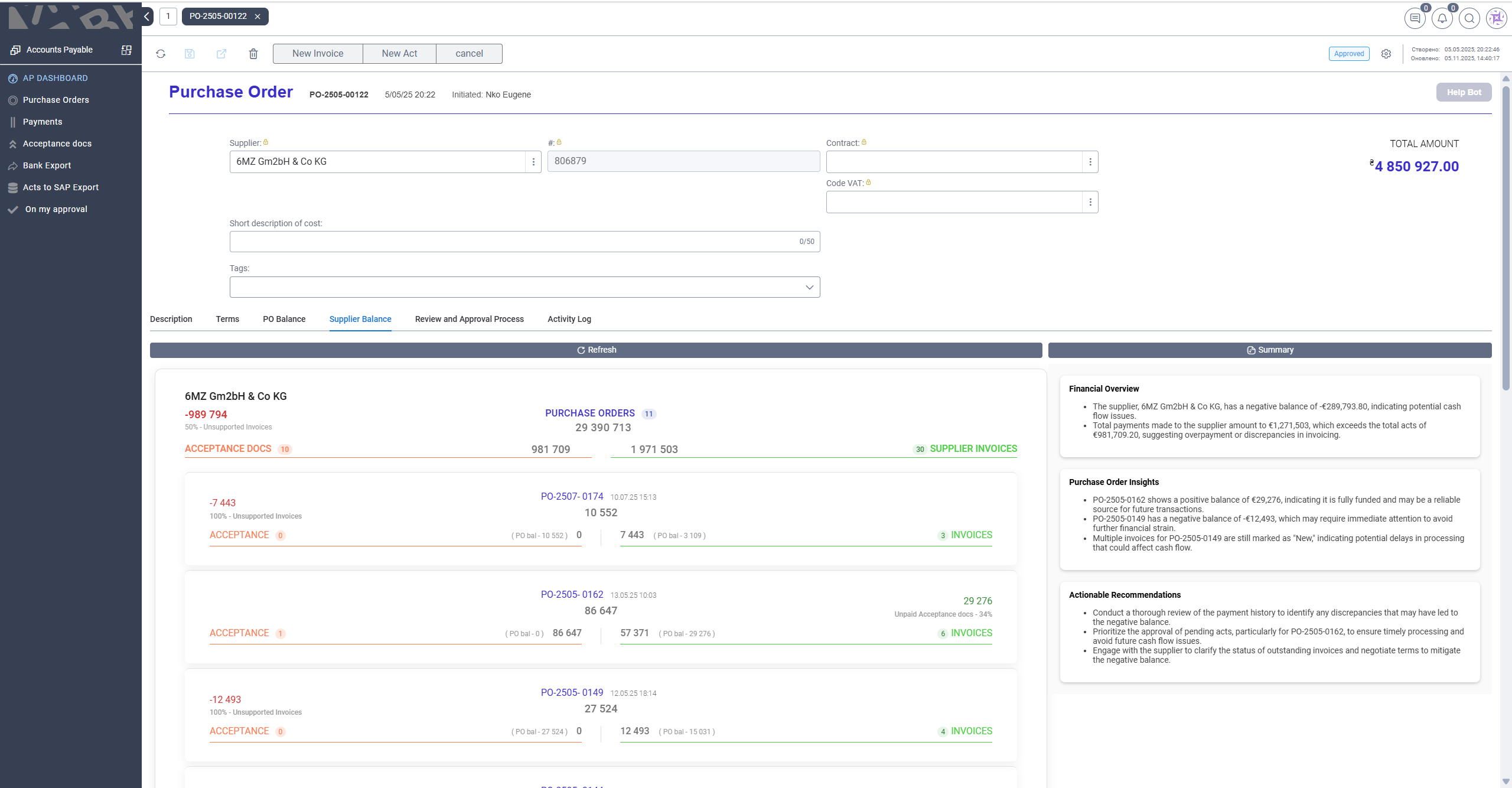
Task: Open the PO-2505-0162 link
Action: [x=572, y=594]
